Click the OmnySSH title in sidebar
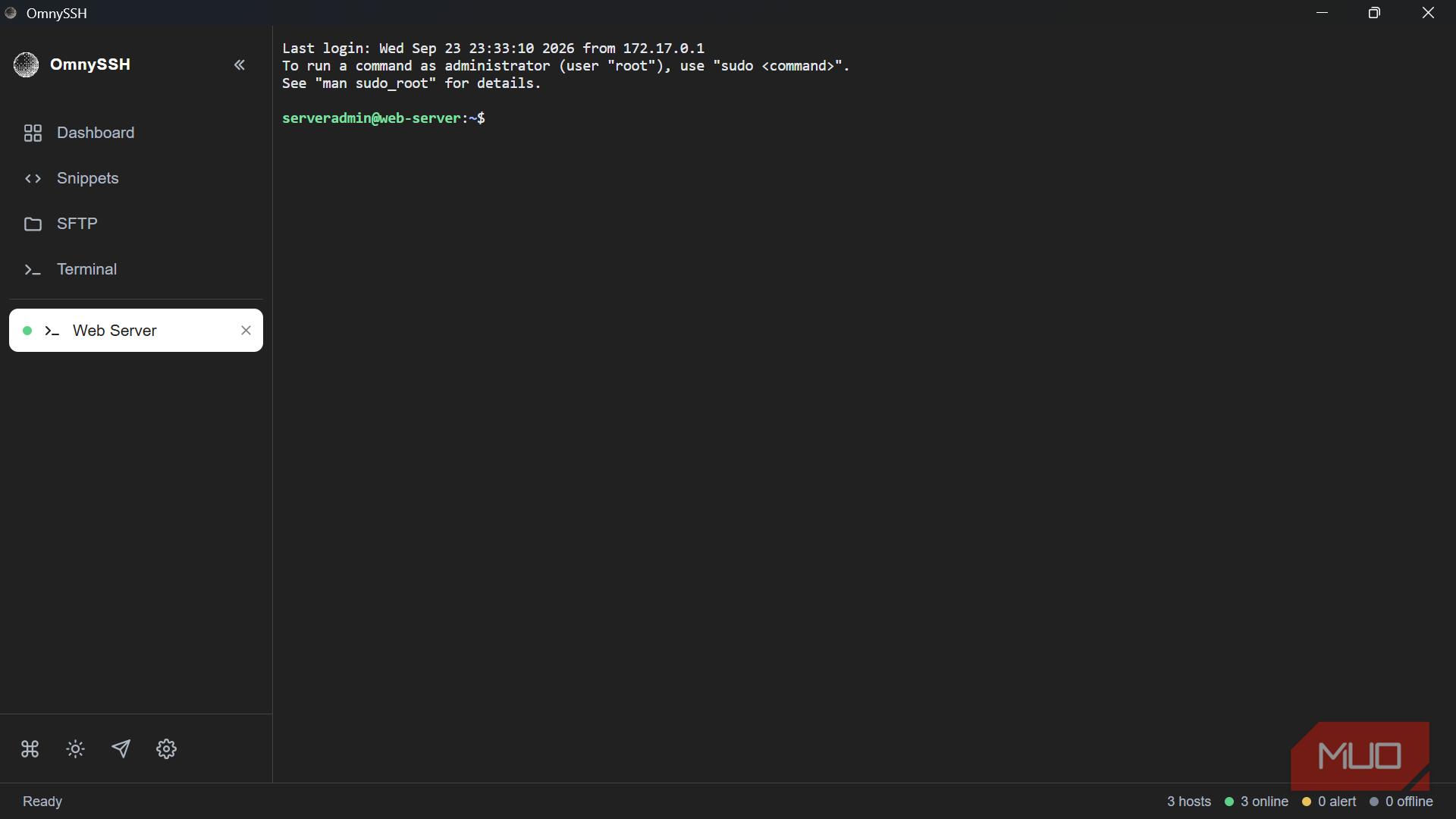 coord(90,65)
